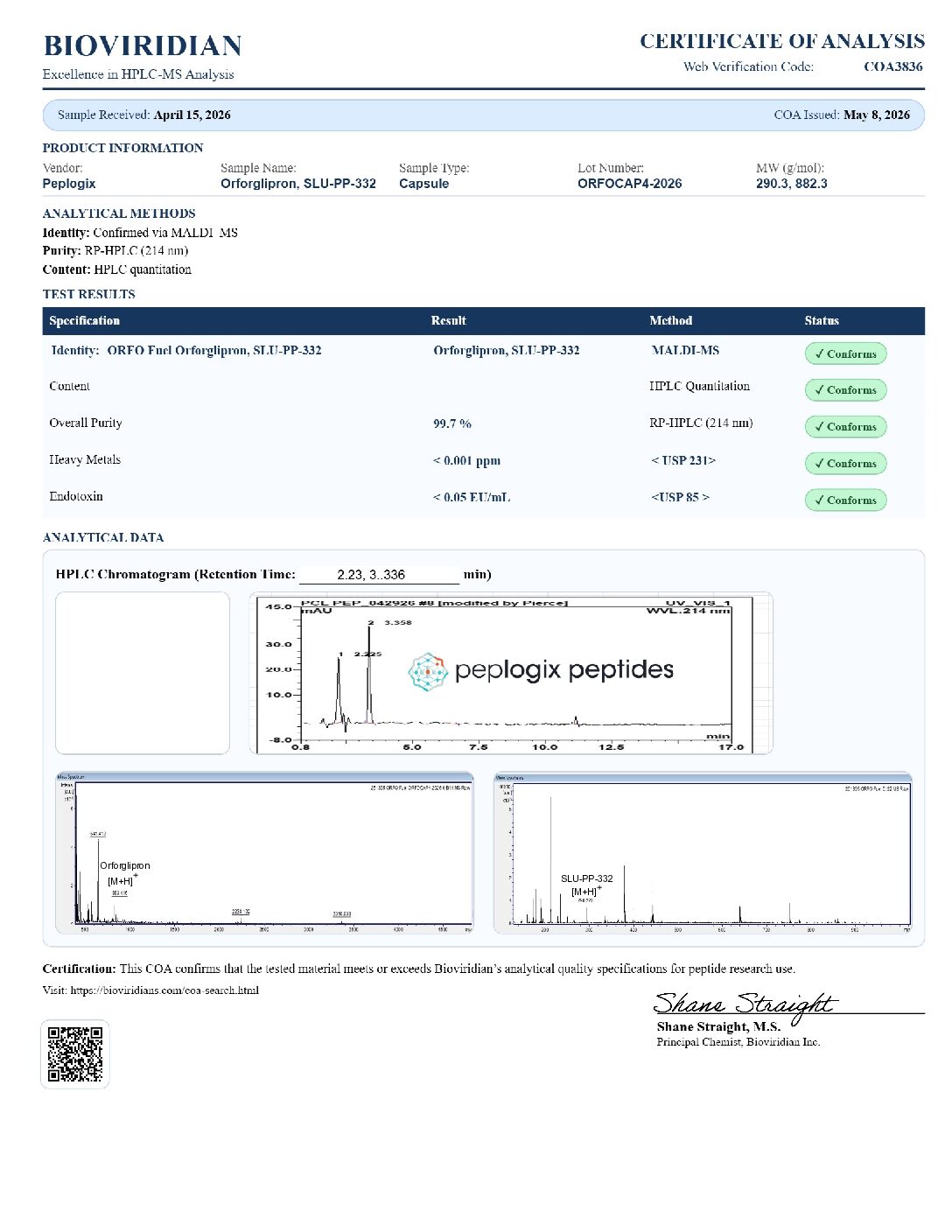952x1232 pixels.
Task: Click the Conforms badge for Endotoxin
Action: tap(845, 500)
